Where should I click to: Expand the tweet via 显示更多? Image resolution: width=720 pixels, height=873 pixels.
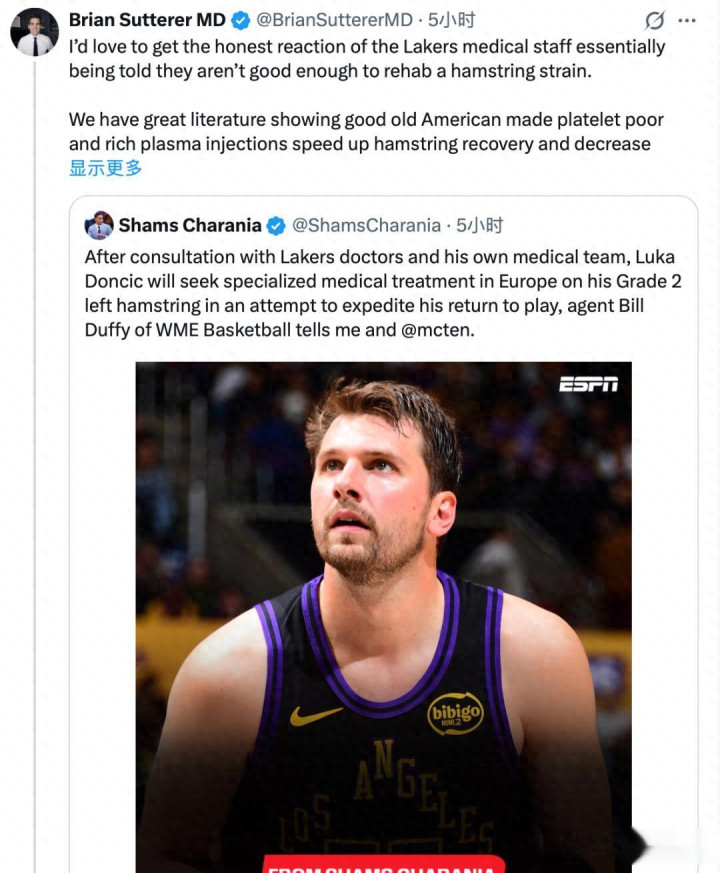coord(105,168)
